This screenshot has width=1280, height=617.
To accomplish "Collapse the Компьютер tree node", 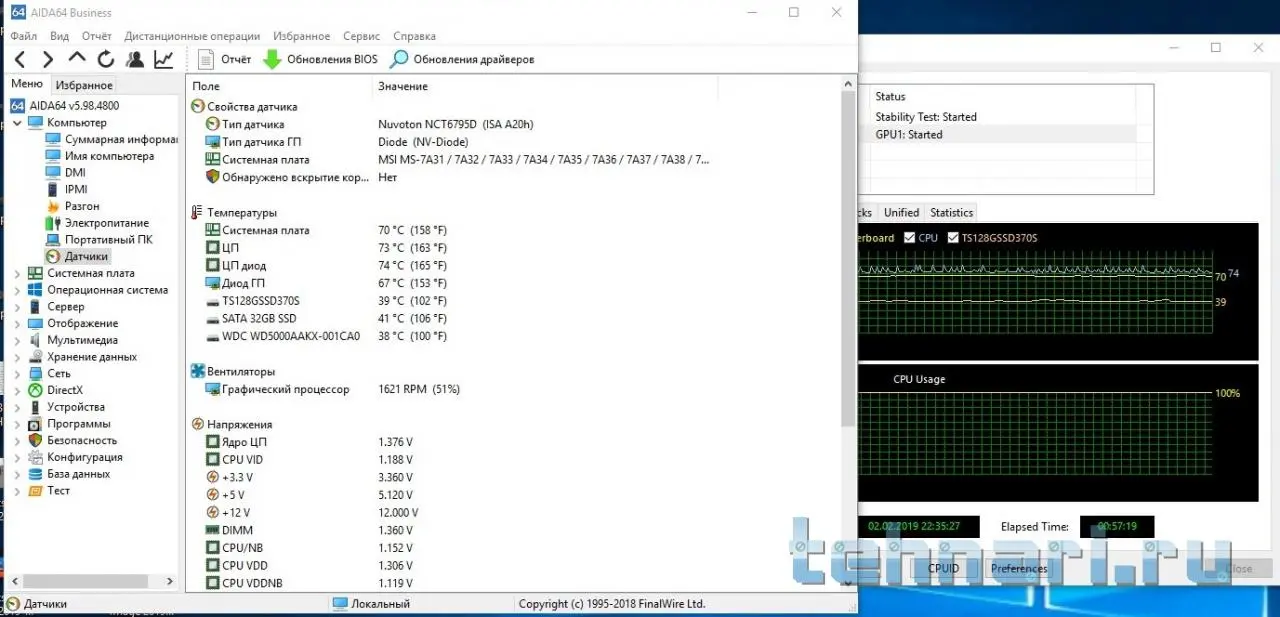I will coord(17,122).
